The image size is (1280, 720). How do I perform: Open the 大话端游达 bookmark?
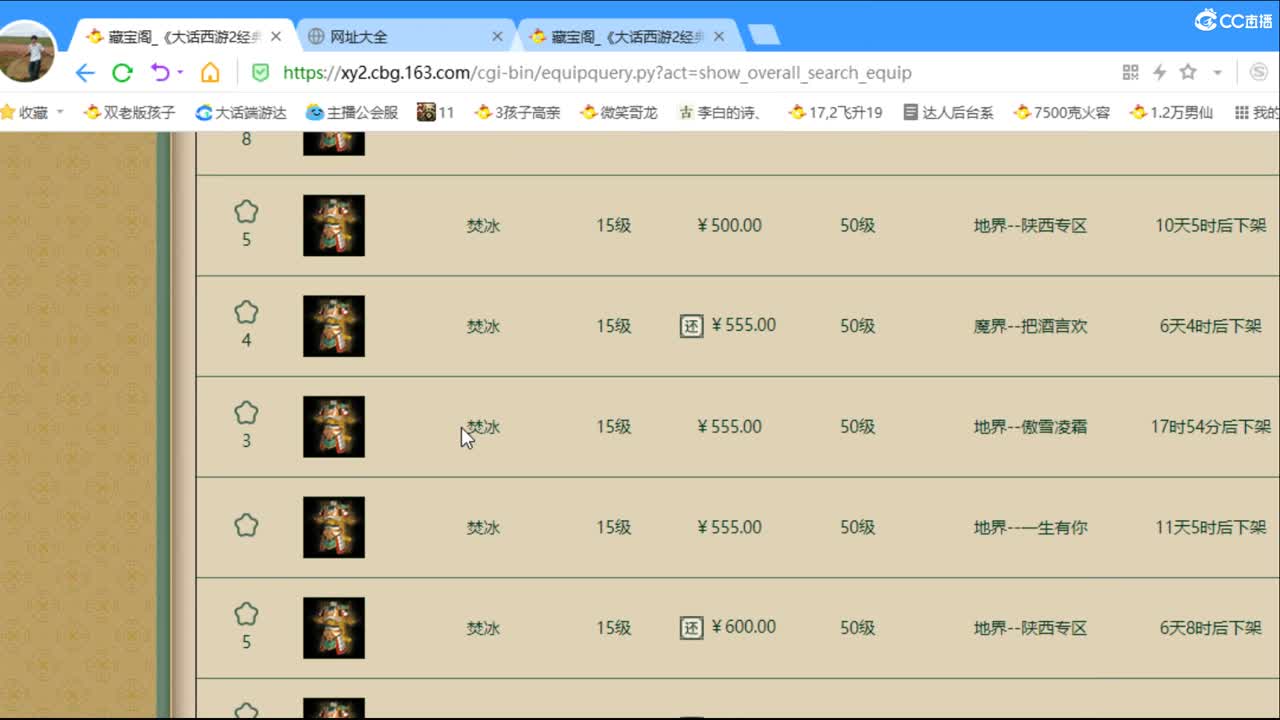241,112
